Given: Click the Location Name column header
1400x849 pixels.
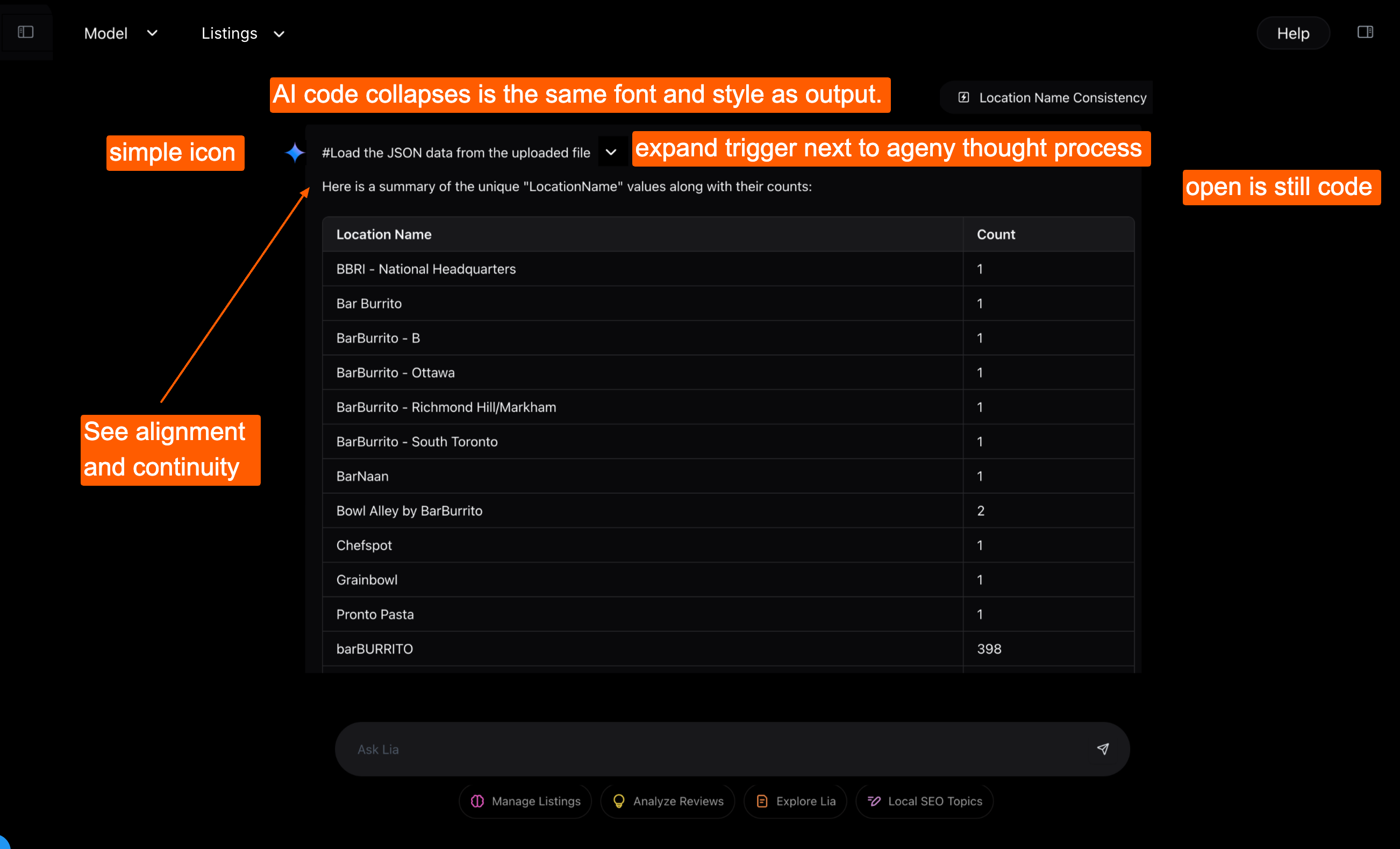Looking at the screenshot, I should (x=384, y=234).
